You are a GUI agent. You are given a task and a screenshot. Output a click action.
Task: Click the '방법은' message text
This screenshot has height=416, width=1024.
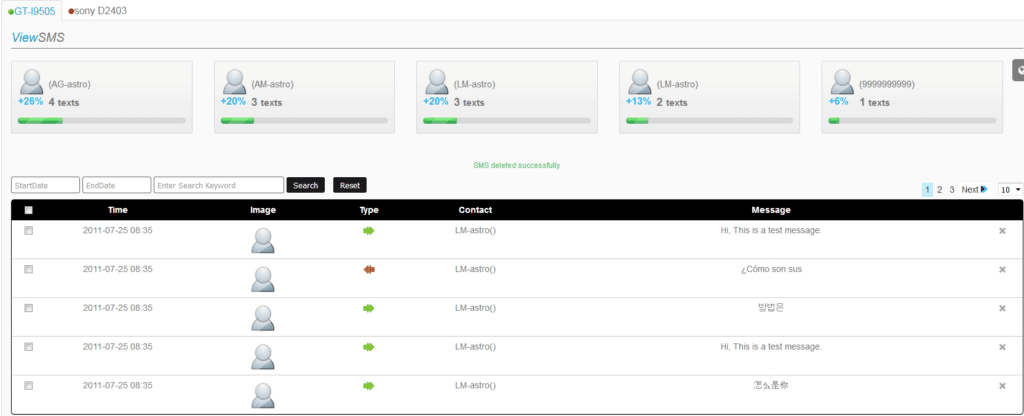(x=771, y=308)
